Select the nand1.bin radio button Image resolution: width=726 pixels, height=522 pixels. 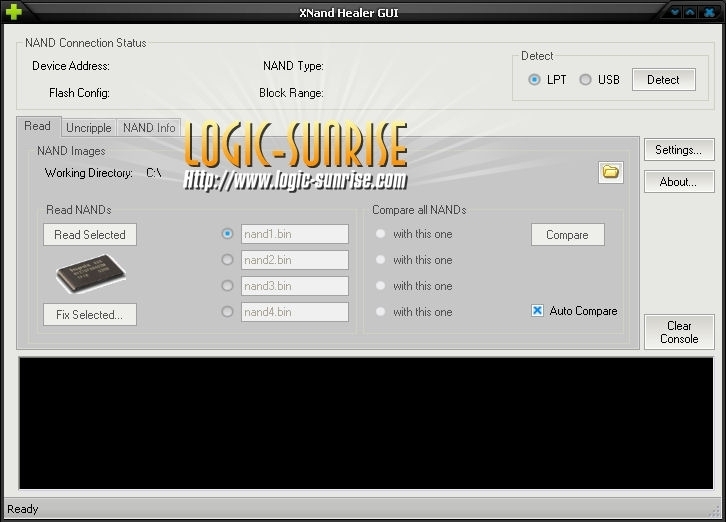pyautogui.click(x=228, y=234)
